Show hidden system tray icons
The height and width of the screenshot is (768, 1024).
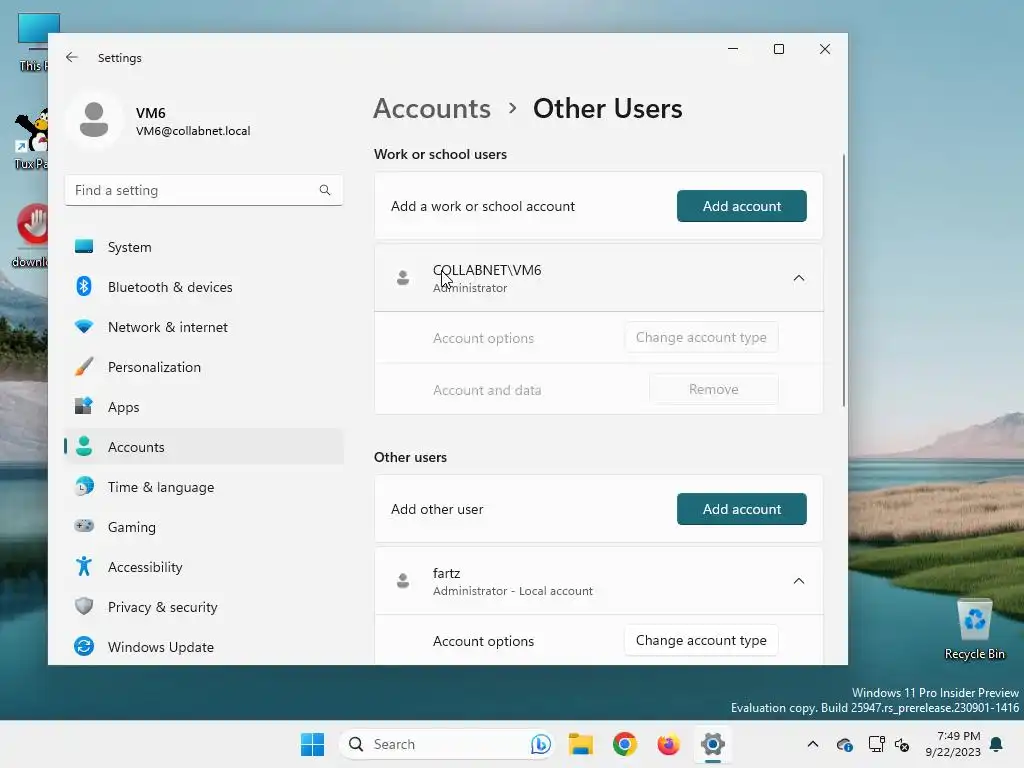tap(812, 744)
